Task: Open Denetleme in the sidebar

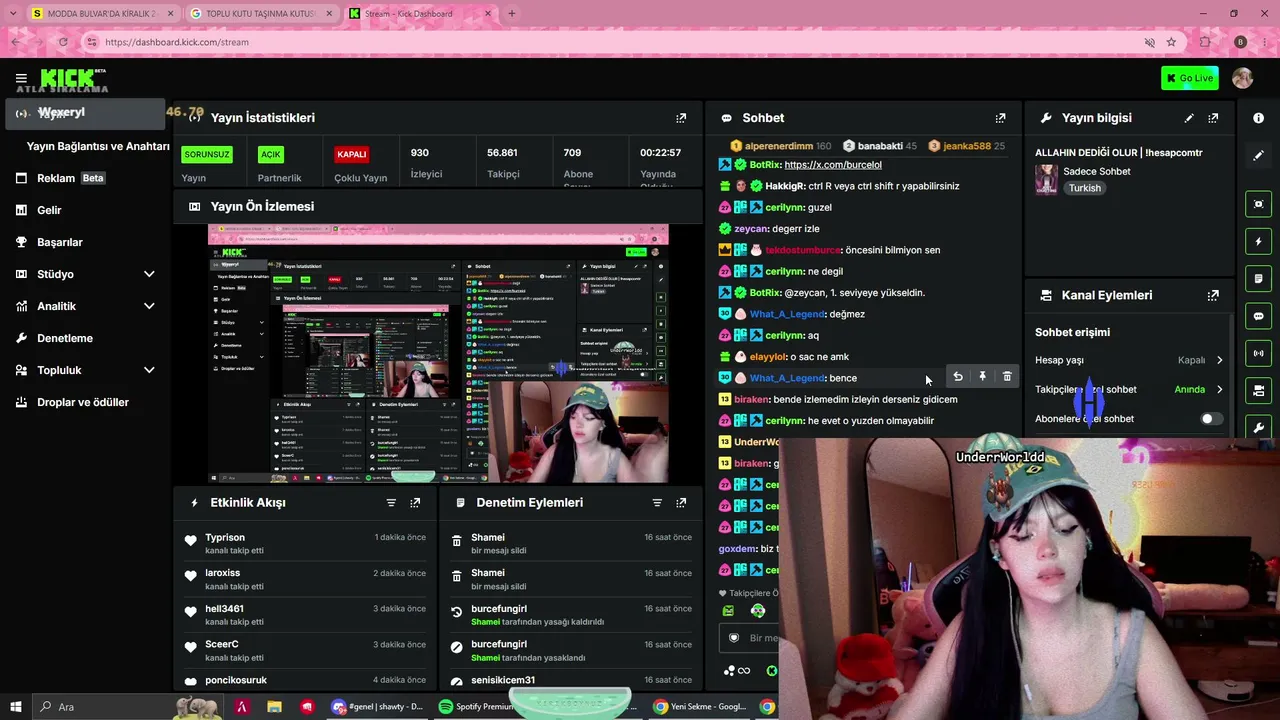Action: click(64, 338)
